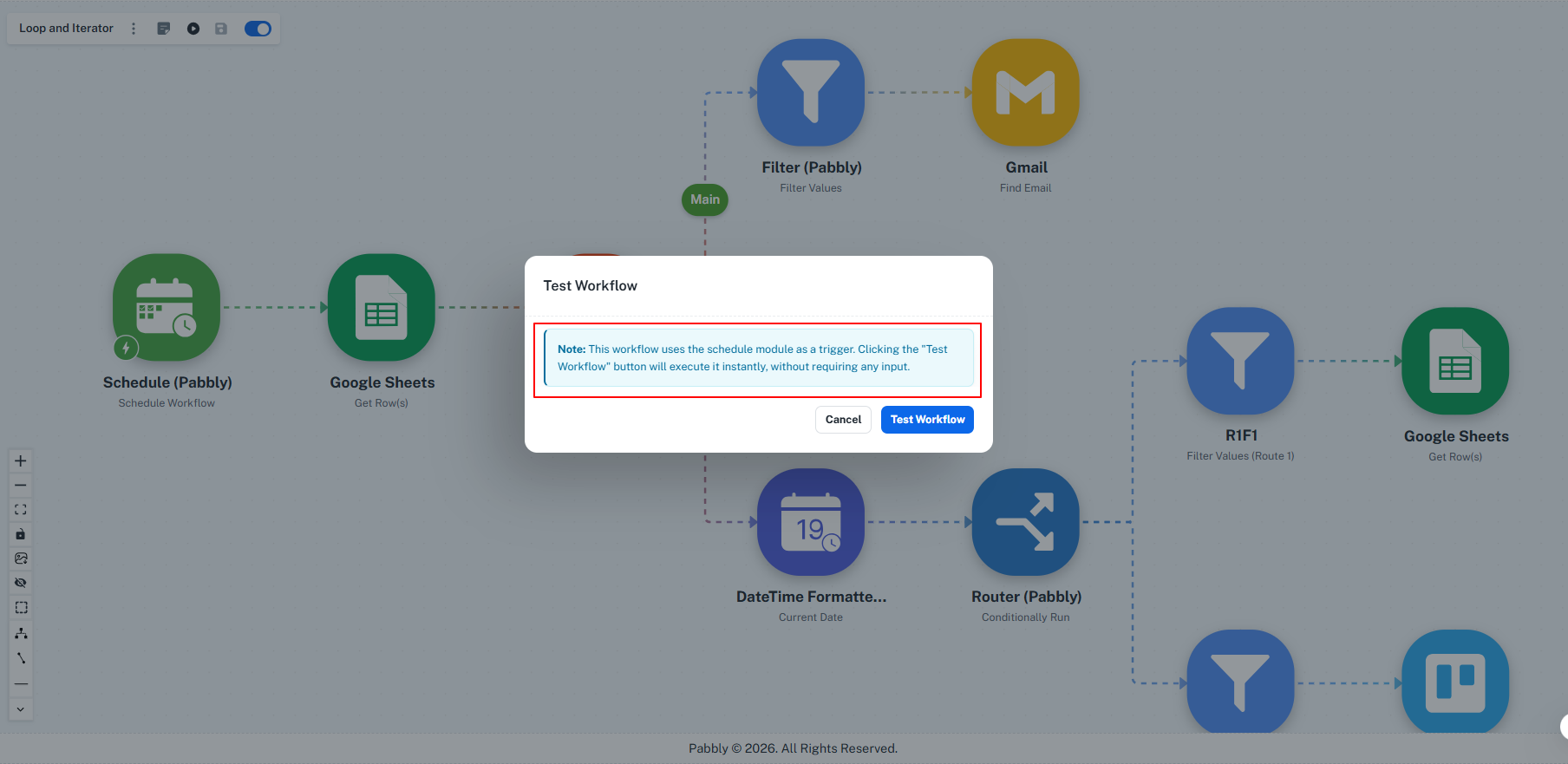Viewport: 1568px width, 764px height.
Task: Open the three-dot workflow options menu
Action: pyautogui.click(x=134, y=29)
